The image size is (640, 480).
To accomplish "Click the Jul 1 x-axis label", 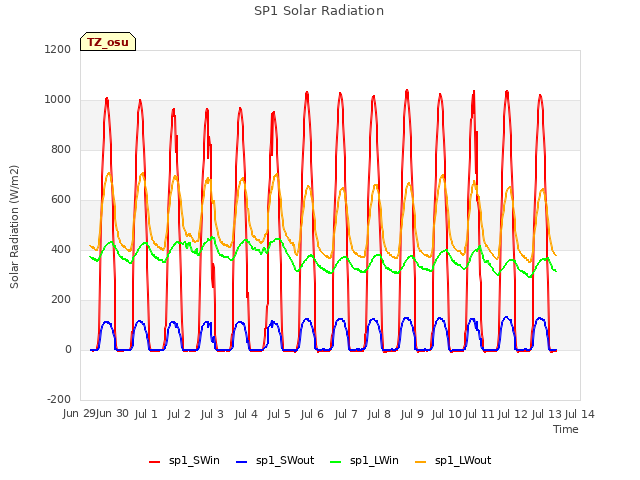I will coord(146,414).
